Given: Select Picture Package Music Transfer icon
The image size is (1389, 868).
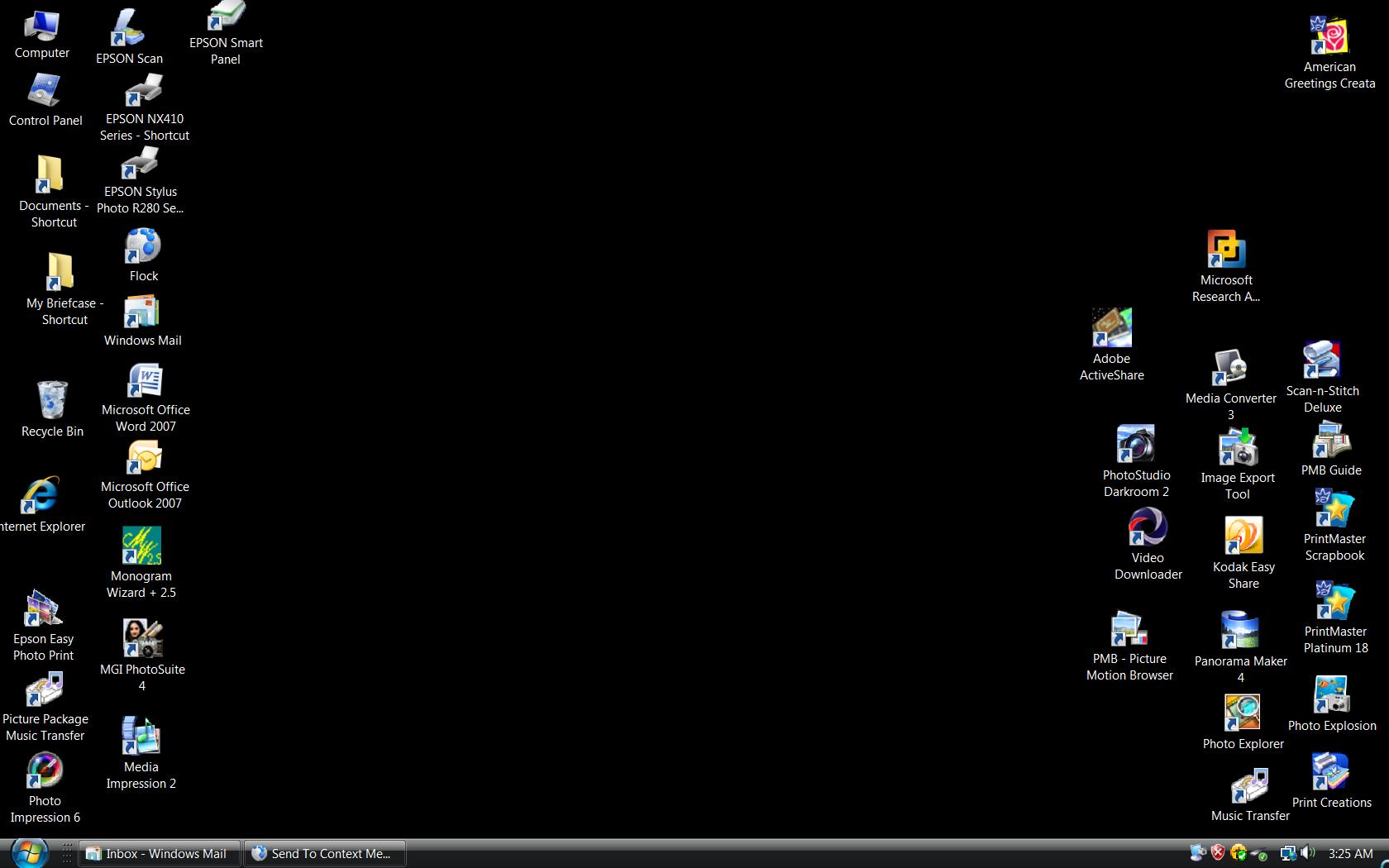Looking at the screenshot, I should coord(45,689).
